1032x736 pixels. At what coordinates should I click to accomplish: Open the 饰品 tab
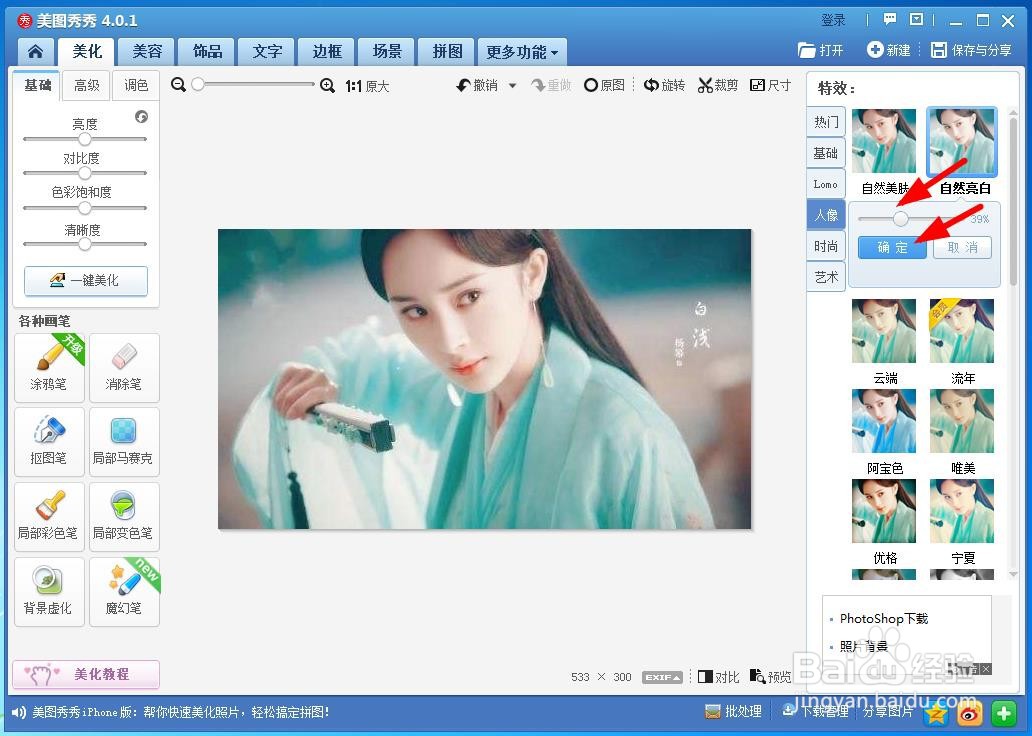point(207,51)
